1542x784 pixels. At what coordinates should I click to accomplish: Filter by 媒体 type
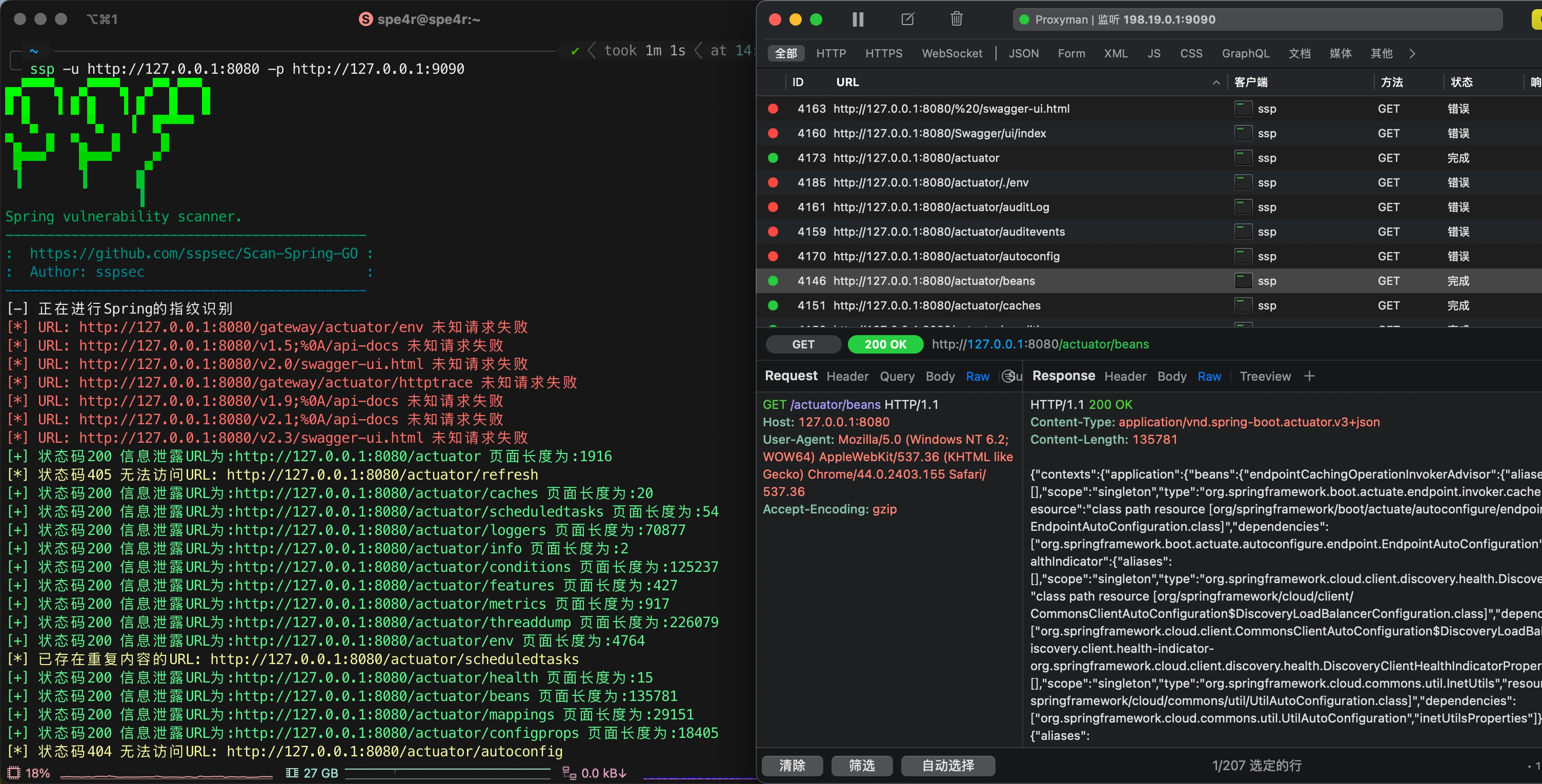tap(1340, 53)
